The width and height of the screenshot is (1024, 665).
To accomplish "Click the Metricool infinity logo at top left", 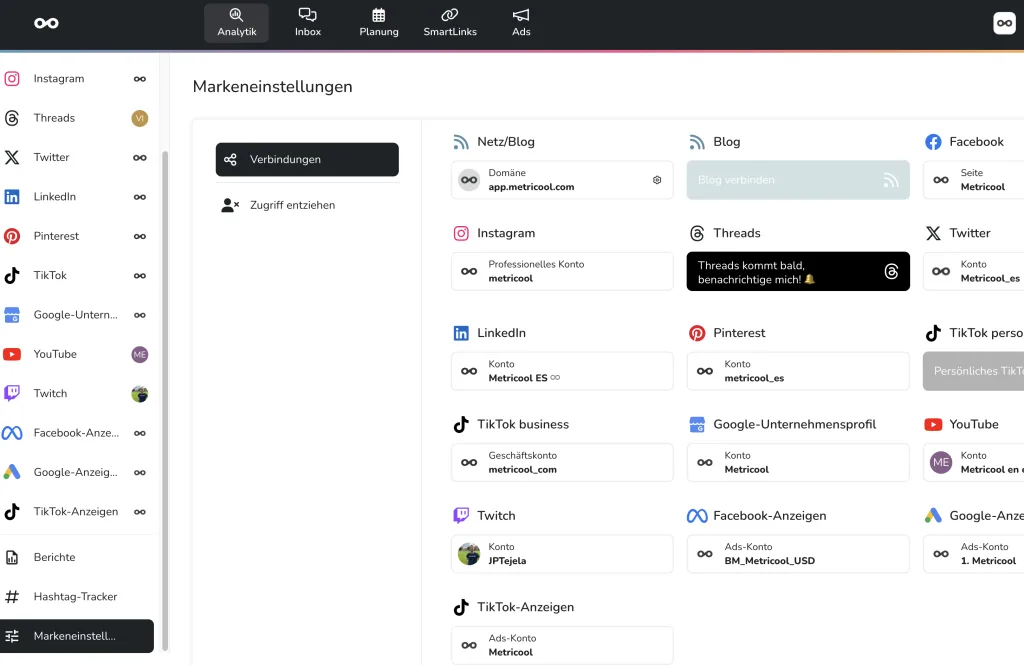I will point(46,23).
